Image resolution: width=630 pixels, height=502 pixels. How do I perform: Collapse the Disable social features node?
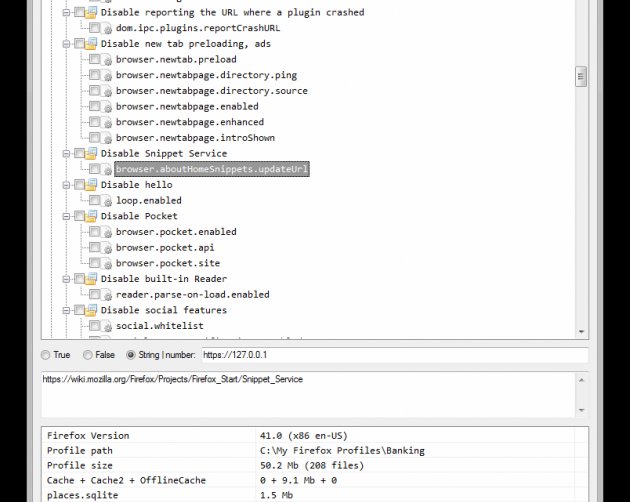click(x=66, y=310)
